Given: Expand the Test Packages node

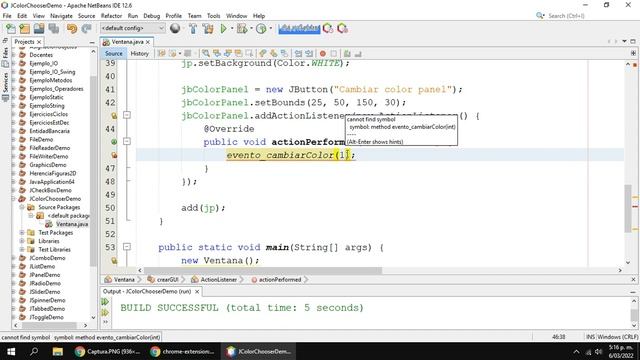Looking at the screenshot, I should (x=22, y=233).
